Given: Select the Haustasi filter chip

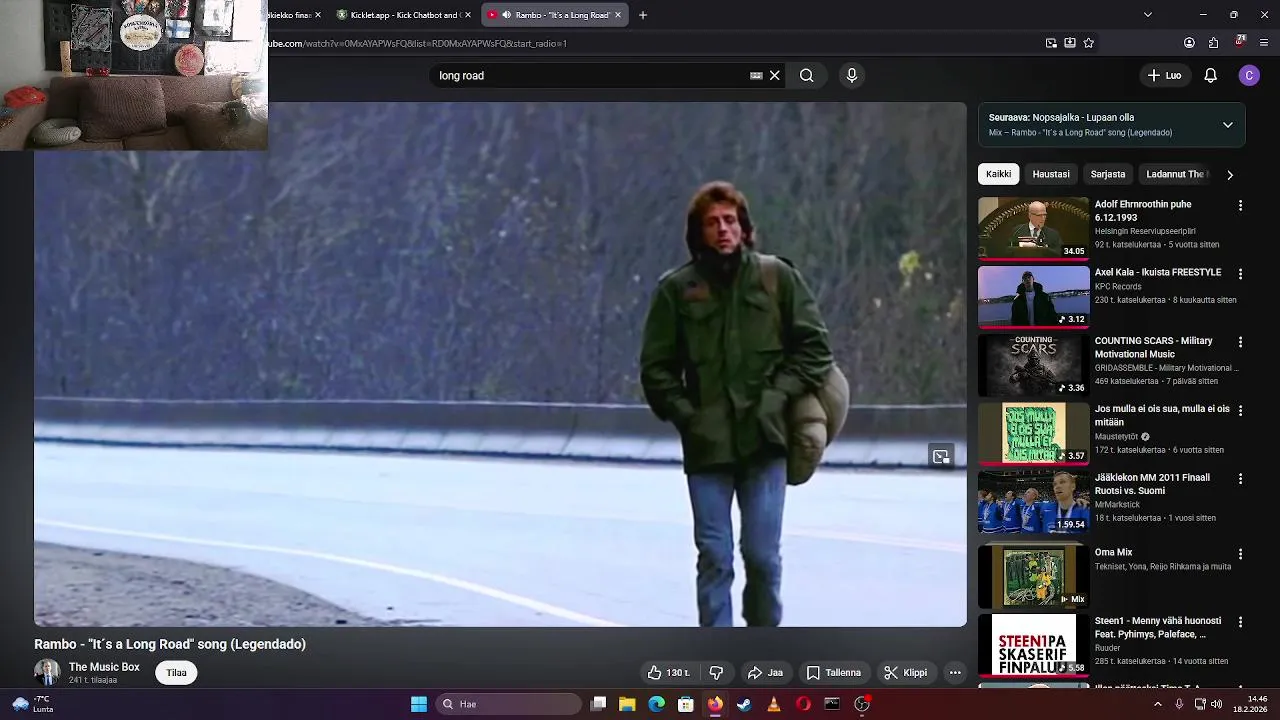Looking at the screenshot, I should pyautogui.click(x=1051, y=174).
